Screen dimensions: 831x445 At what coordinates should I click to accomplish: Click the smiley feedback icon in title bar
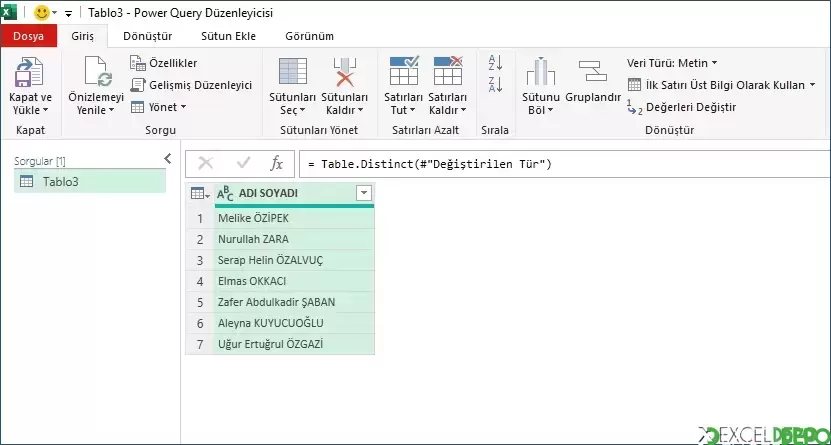point(41,13)
